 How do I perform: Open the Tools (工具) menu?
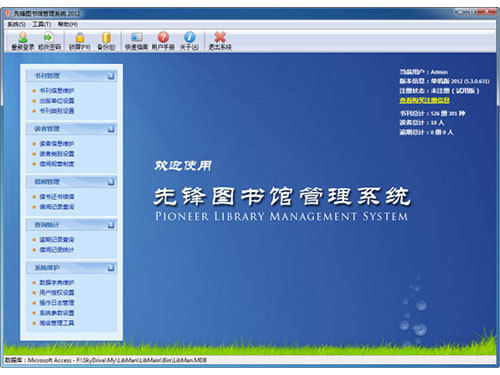pyautogui.click(x=41, y=24)
